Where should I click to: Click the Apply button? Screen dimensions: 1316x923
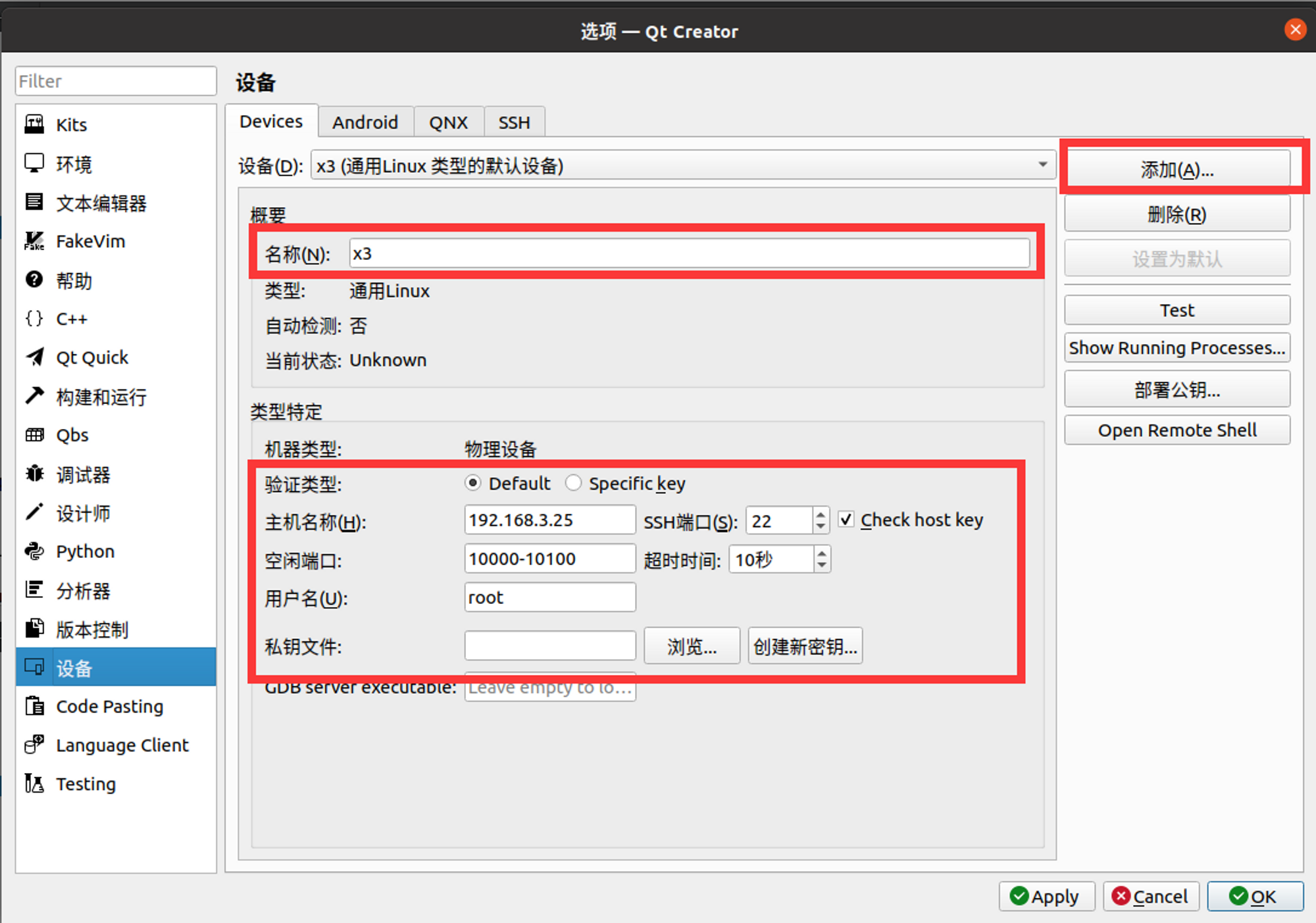point(1046,896)
